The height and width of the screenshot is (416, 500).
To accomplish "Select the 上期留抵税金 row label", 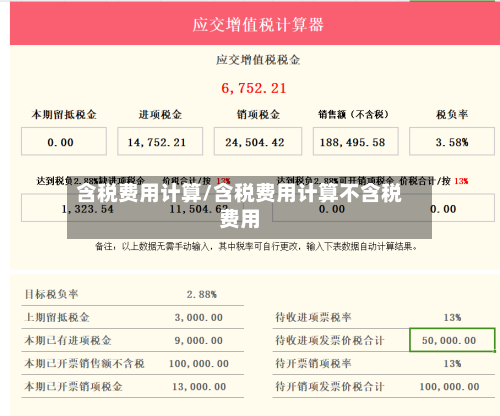I will point(57,317).
